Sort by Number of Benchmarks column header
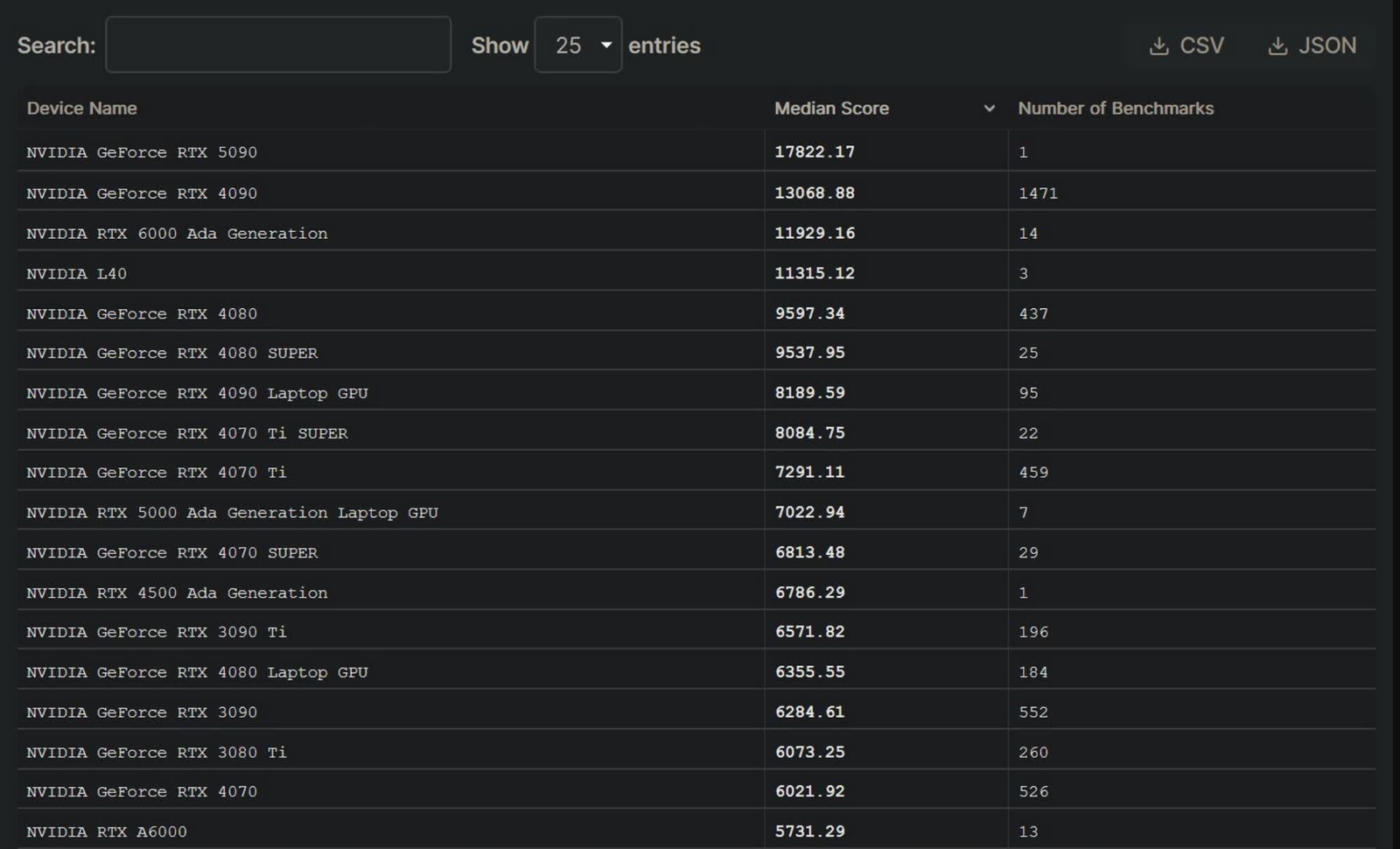Image resolution: width=1400 pixels, height=849 pixels. [x=1116, y=109]
